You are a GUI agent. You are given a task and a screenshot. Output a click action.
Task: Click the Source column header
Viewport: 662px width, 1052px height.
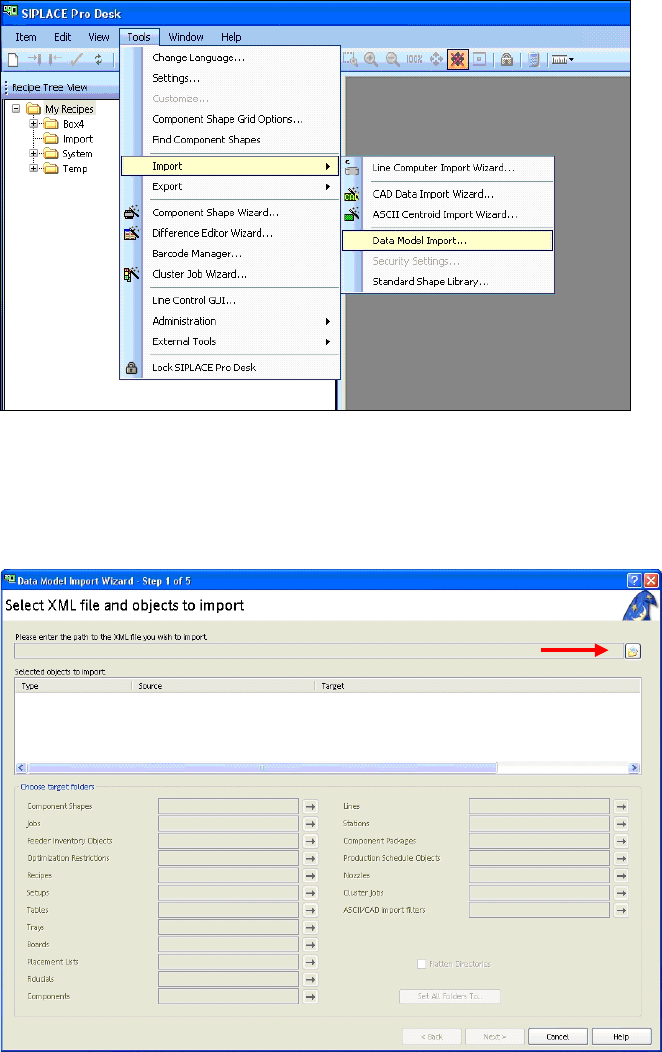pos(223,686)
